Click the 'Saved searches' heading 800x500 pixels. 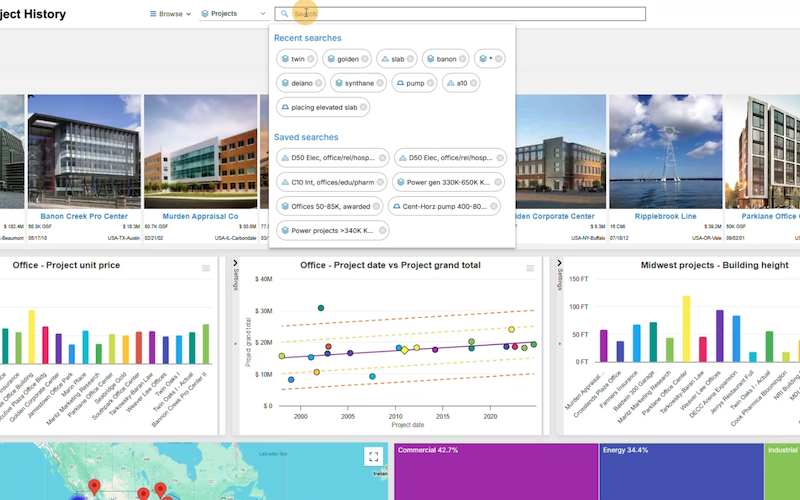tap(306, 137)
